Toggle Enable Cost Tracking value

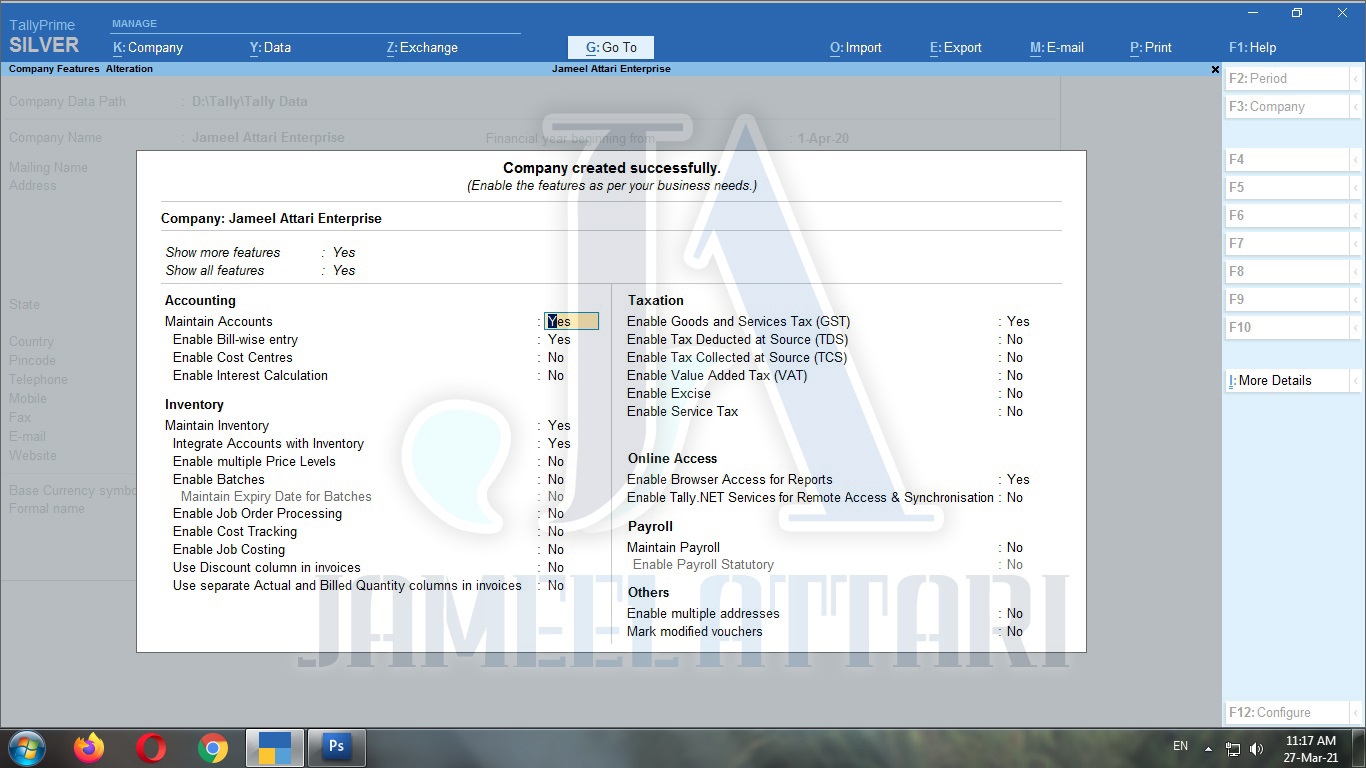pos(556,531)
